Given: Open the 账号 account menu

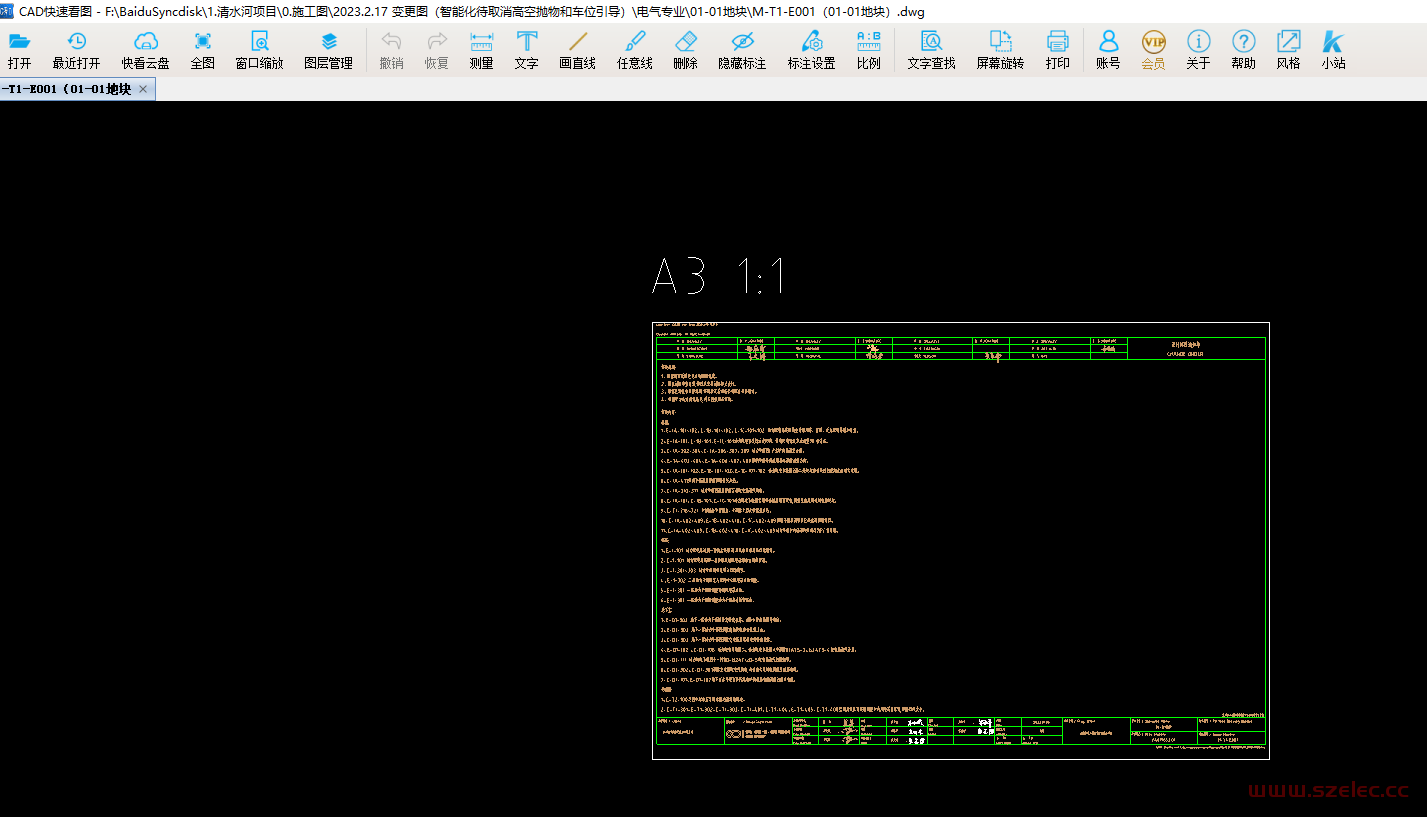Looking at the screenshot, I should [1109, 50].
